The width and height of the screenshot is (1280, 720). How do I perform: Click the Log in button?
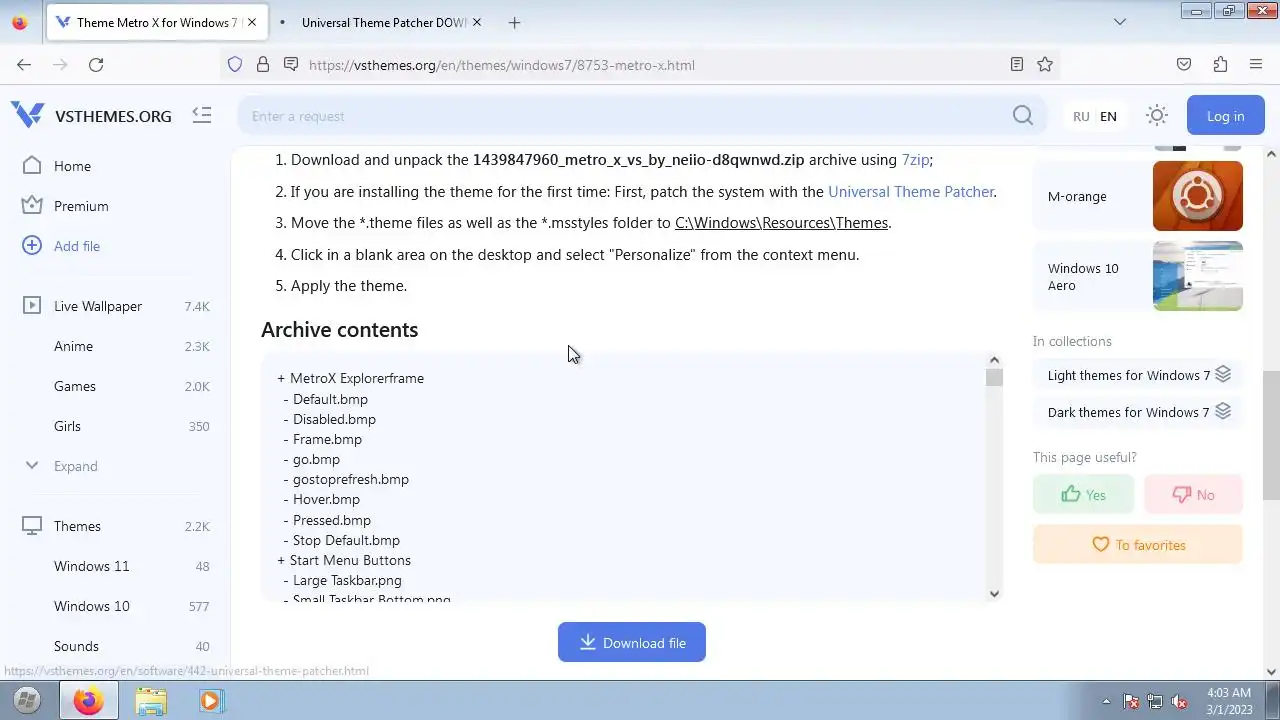pos(1225,116)
